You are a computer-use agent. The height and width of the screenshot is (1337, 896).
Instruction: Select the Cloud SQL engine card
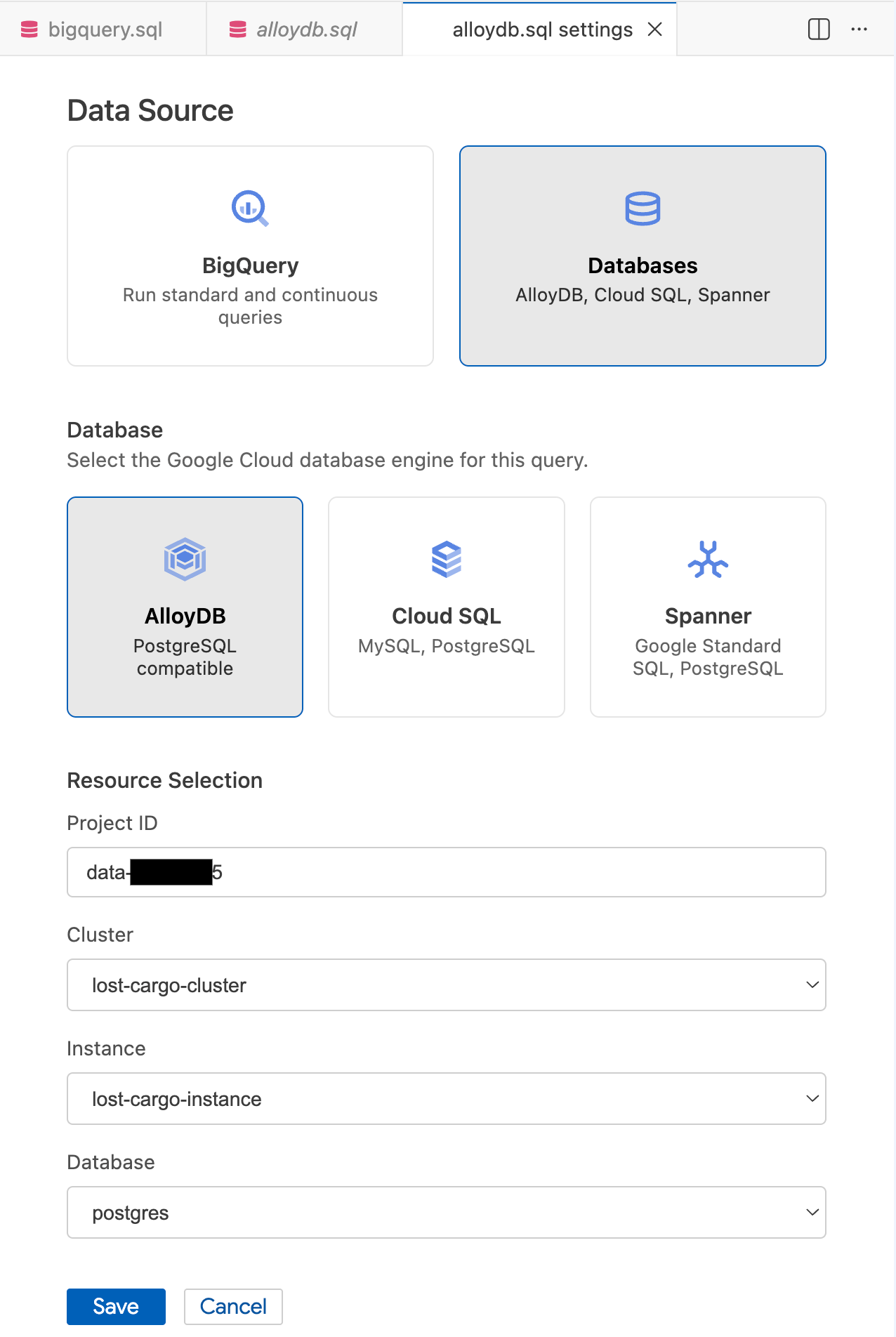tap(447, 607)
